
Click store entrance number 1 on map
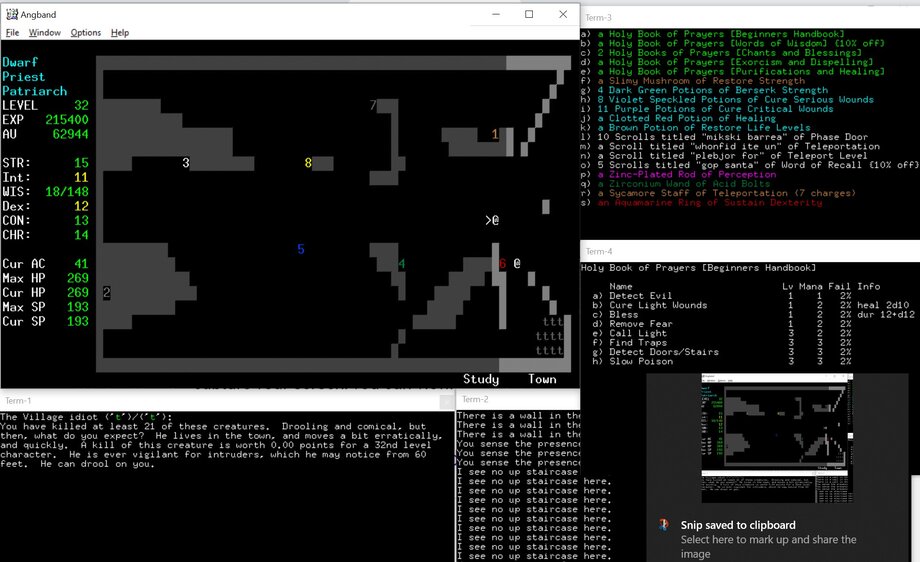[494, 134]
